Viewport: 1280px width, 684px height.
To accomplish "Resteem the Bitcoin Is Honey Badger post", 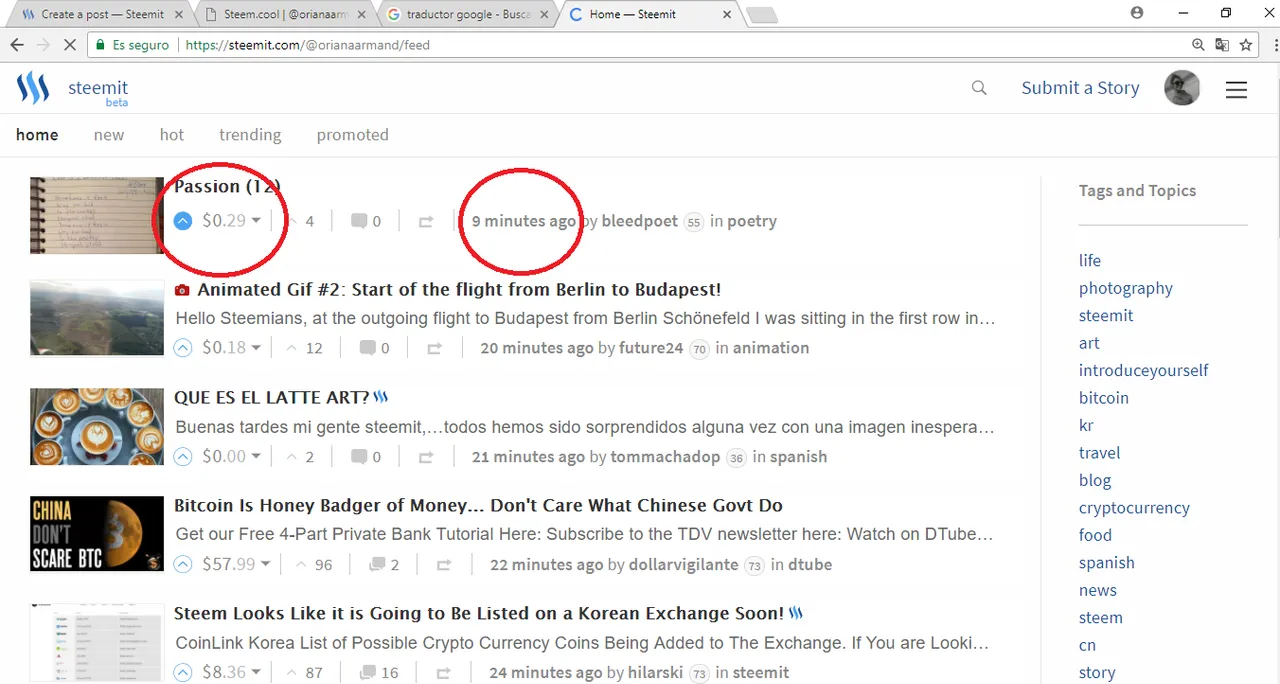I will point(444,565).
